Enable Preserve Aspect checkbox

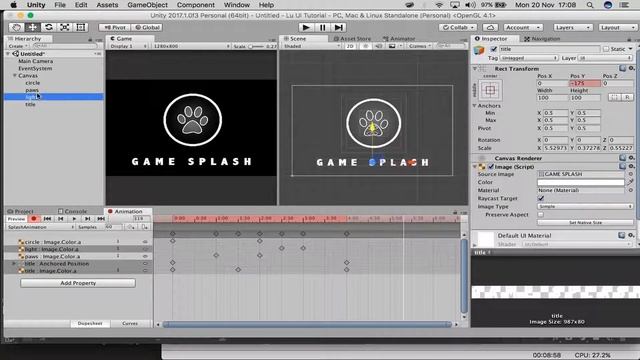coord(541,214)
